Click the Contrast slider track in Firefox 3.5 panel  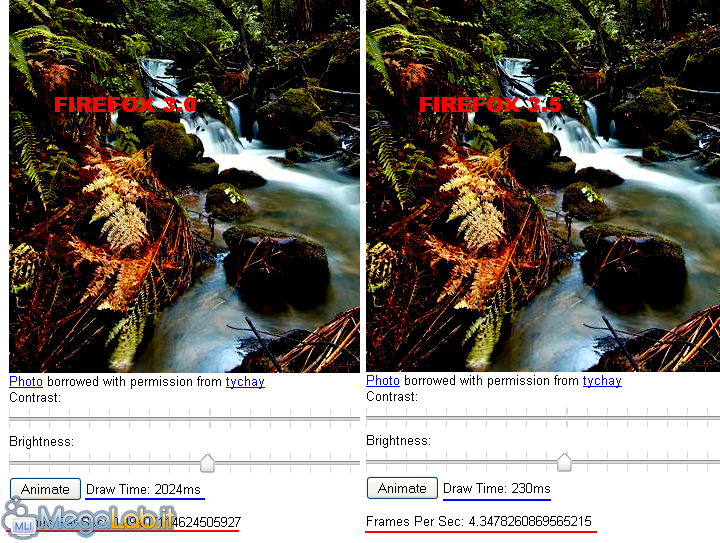coord(543,418)
